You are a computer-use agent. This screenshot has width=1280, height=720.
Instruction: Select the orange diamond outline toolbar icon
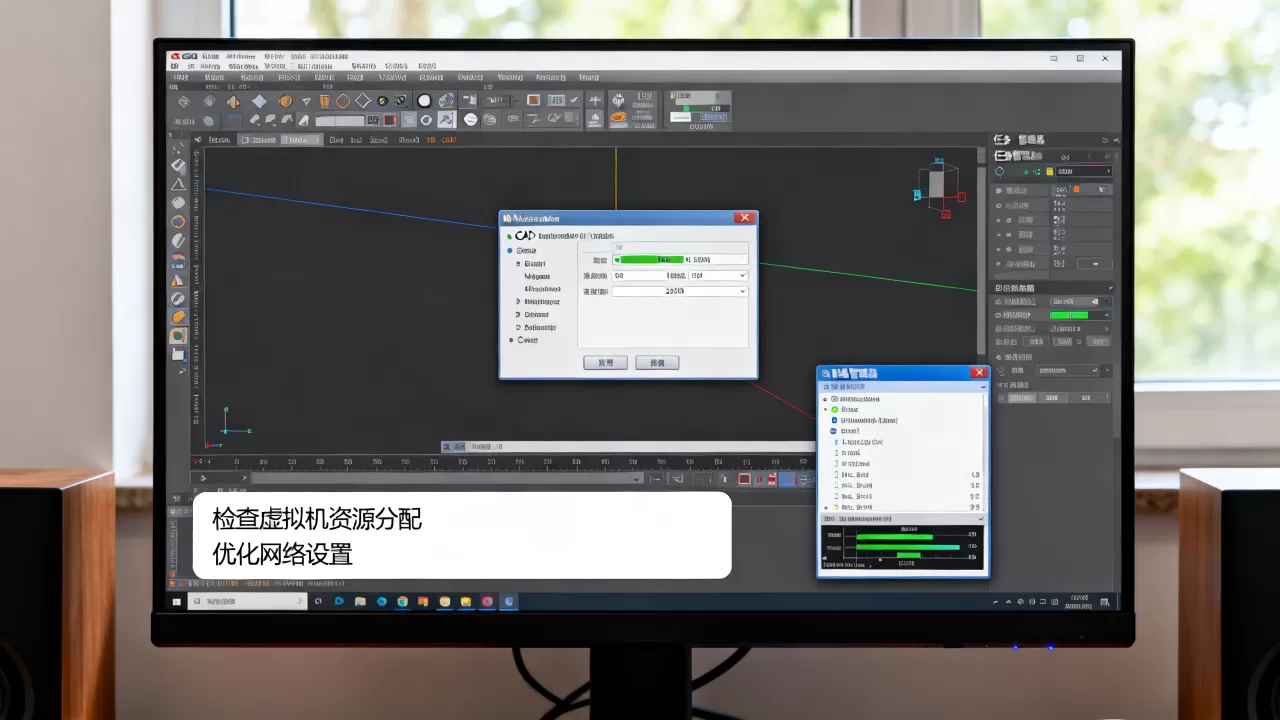[342, 101]
